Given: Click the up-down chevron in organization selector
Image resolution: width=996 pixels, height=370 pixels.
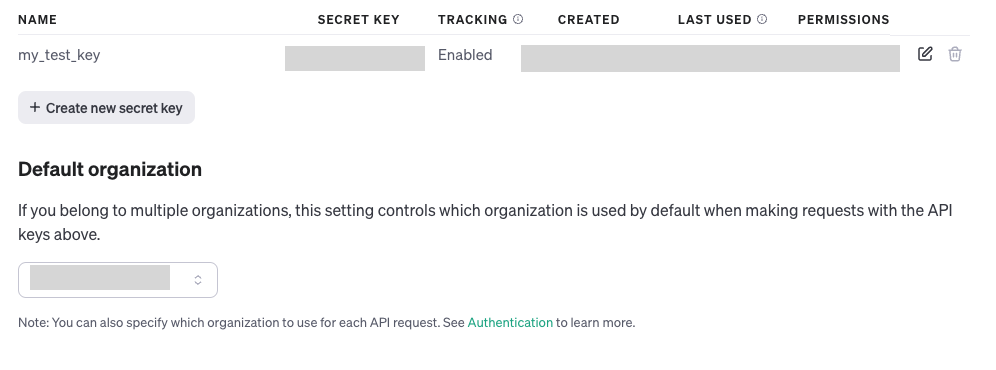Looking at the screenshot, I should coord(198,280).
